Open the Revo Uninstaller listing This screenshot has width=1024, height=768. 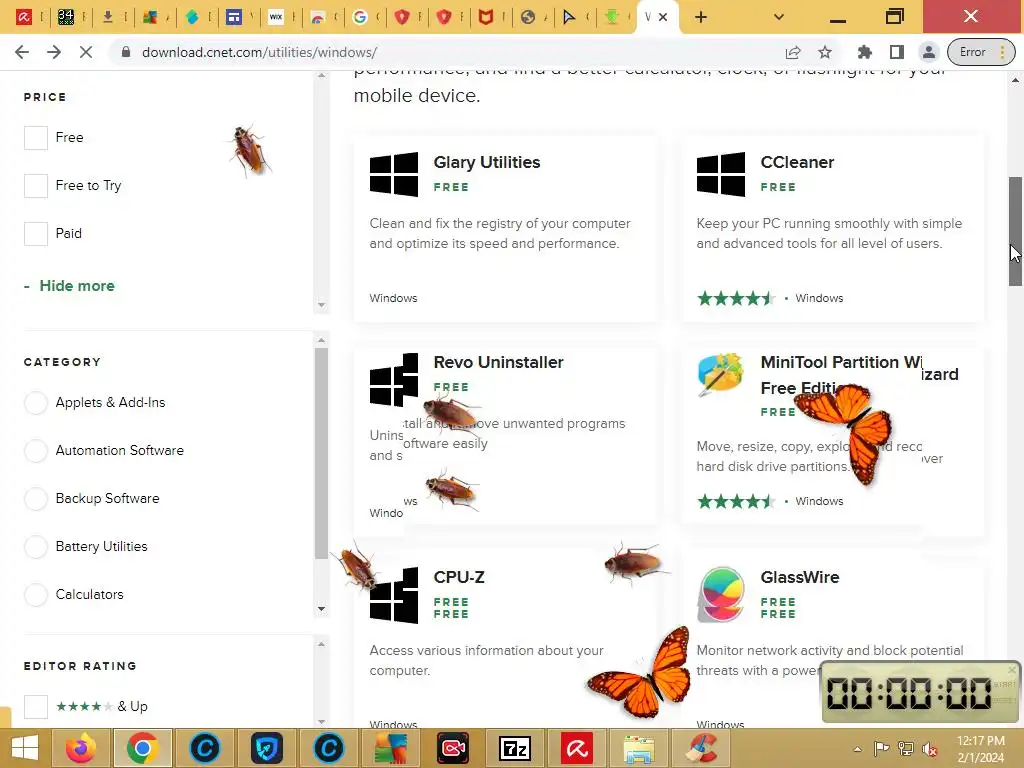pyautogui.click(x=498, y=362)
